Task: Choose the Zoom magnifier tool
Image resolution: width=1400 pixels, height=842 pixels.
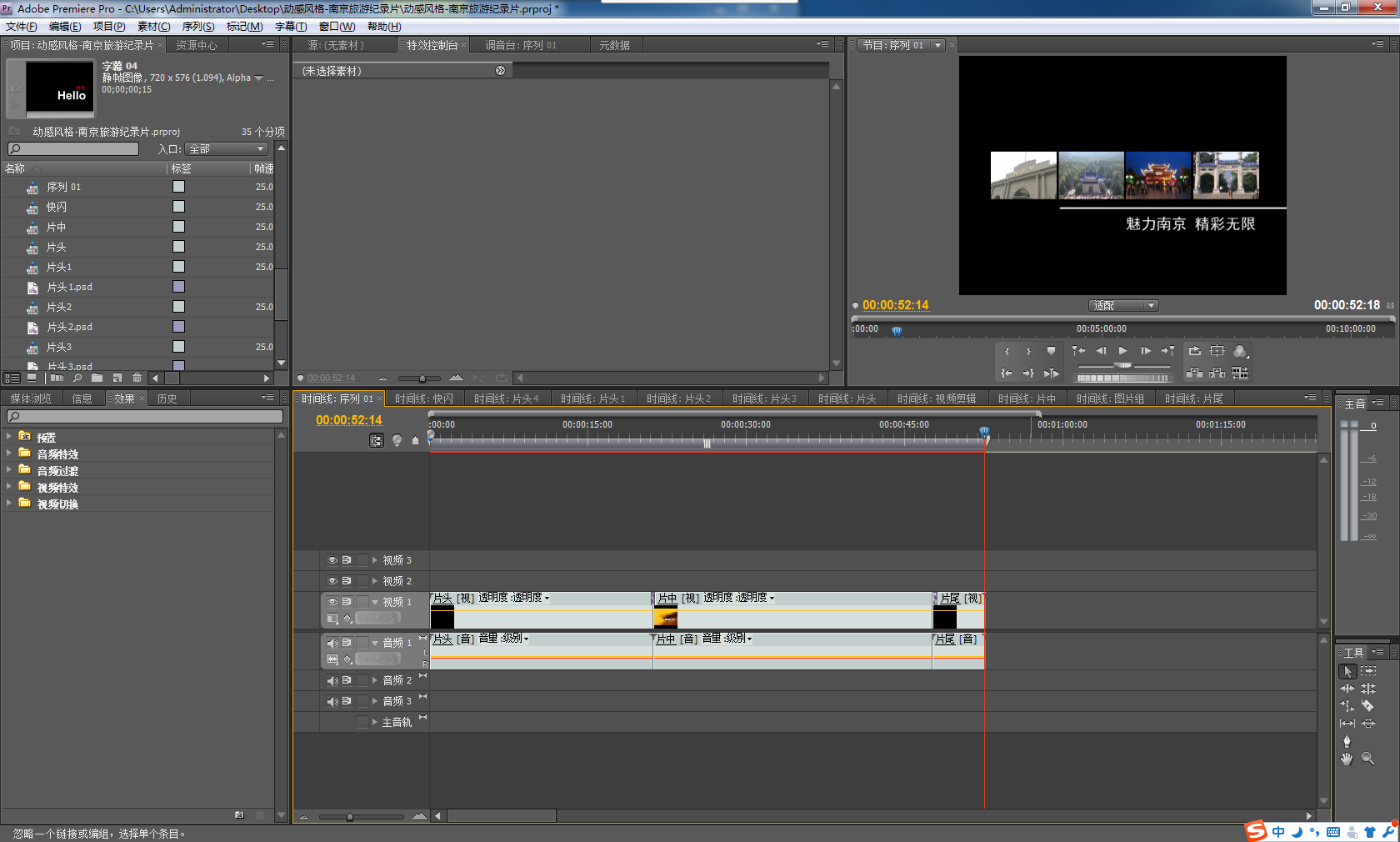Action: (x=1367, y=759)
